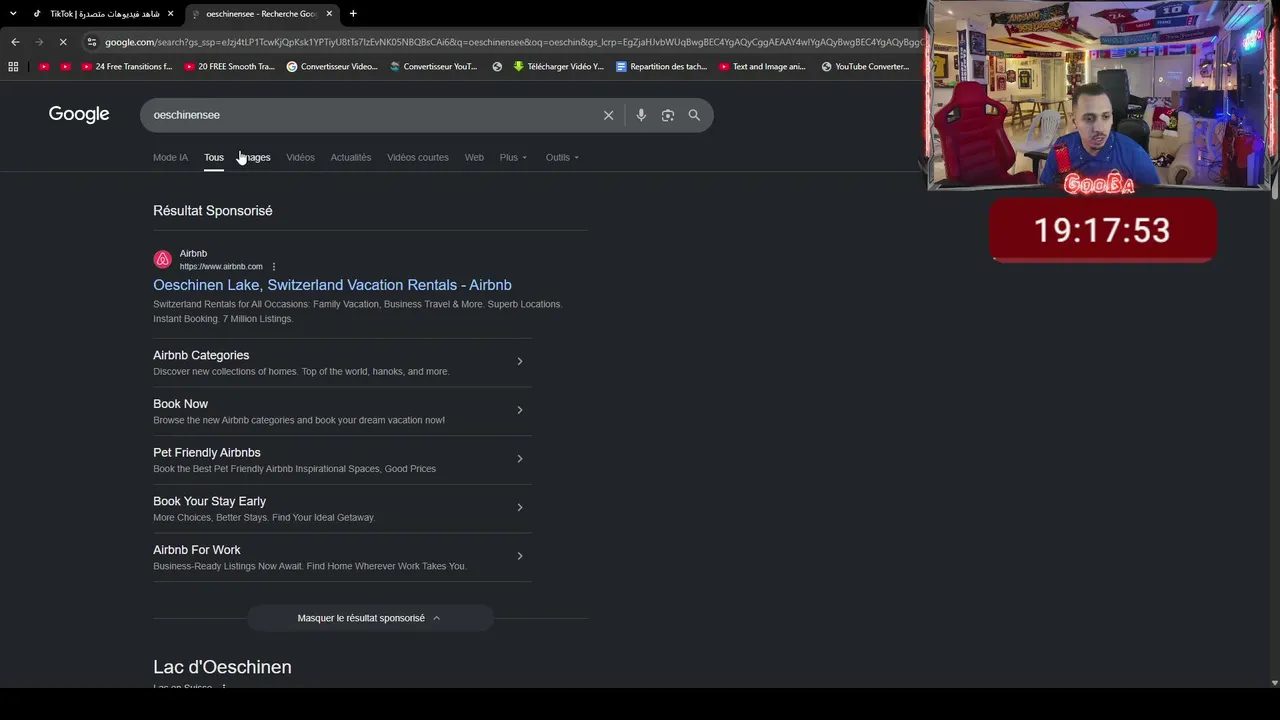Image resolution: width=1280 pixels, height=720 pixels.
Task: Go back with the browser back arrow
Action: pos(15,42)
